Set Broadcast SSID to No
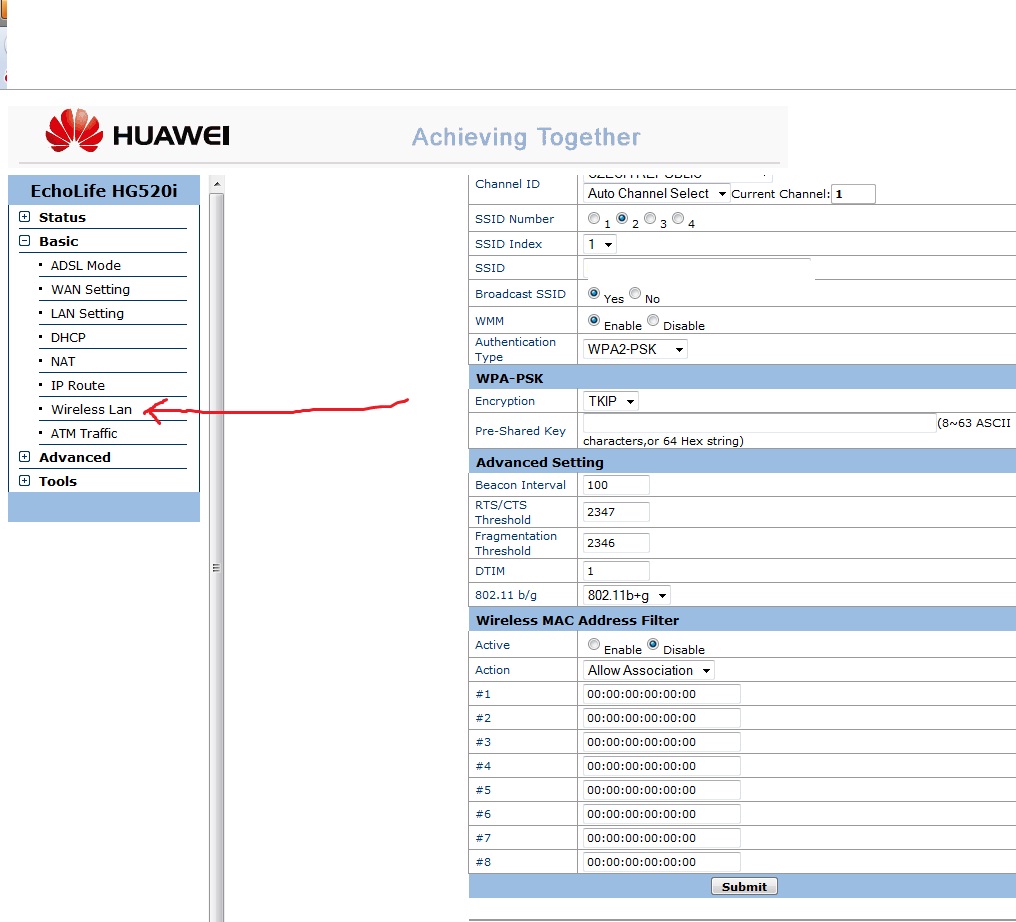The image size is (1016, 922). click(x=635, y=294)
